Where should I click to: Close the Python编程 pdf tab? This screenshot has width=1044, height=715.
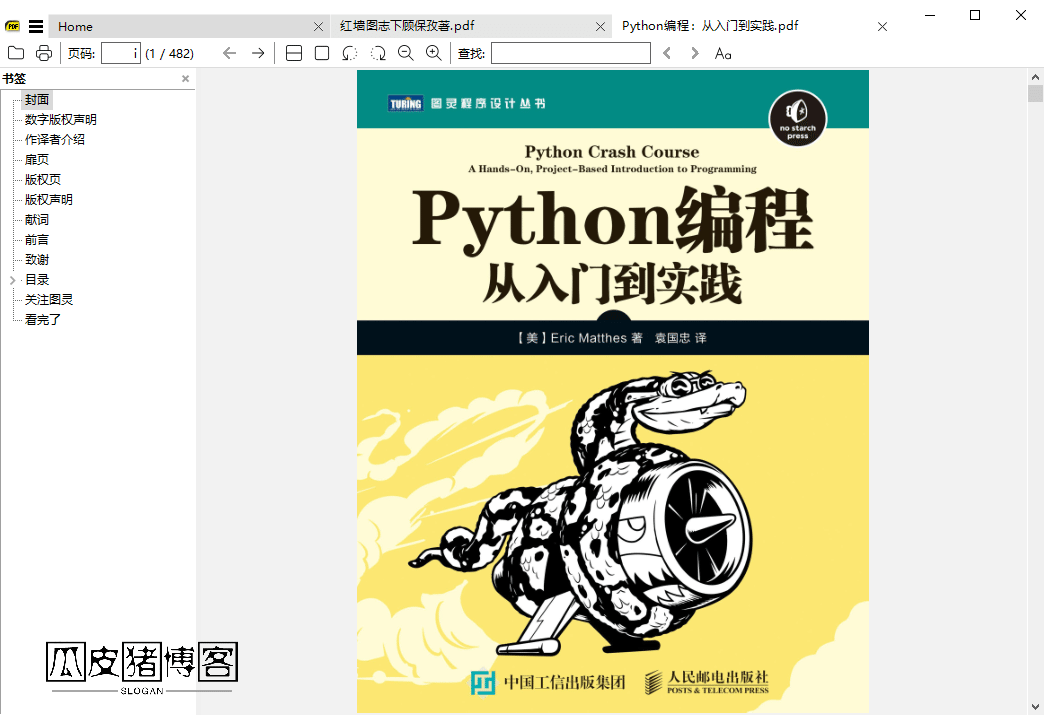pos(882,27)
